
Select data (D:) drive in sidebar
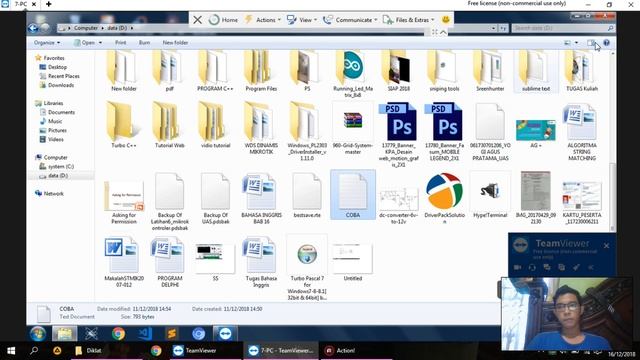[53, 176]
